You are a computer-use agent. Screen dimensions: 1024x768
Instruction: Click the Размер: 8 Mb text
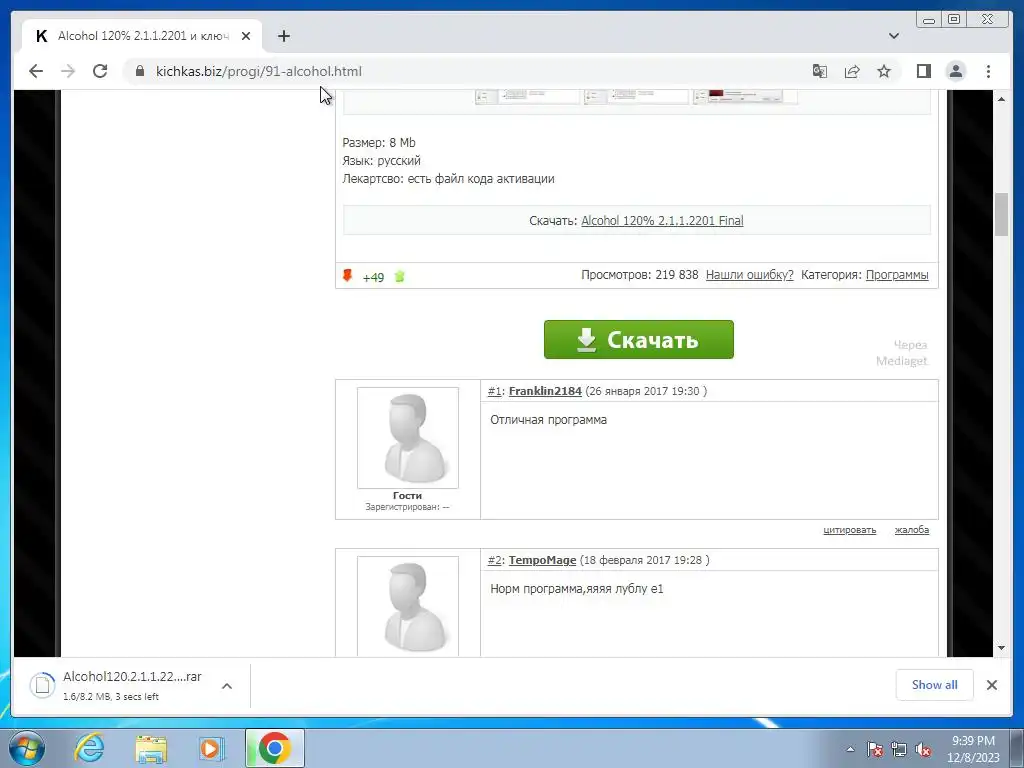coord(379,142)
